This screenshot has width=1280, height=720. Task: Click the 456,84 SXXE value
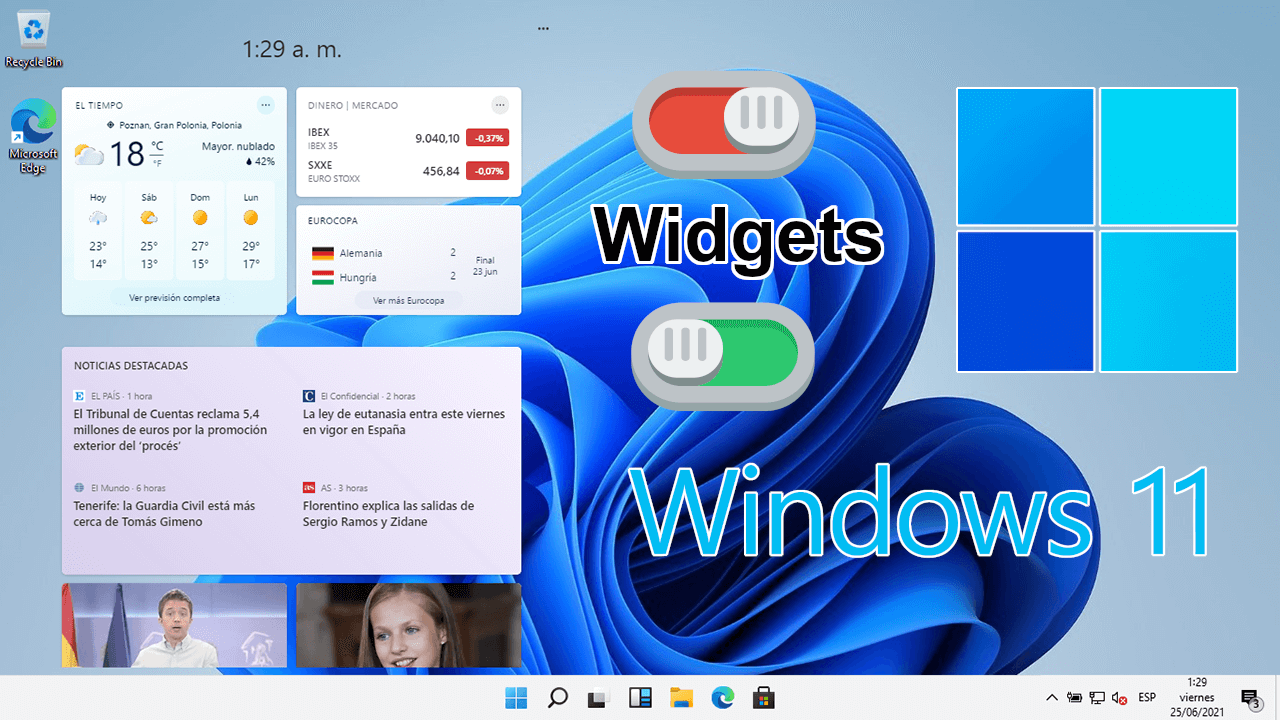(441, 171)
